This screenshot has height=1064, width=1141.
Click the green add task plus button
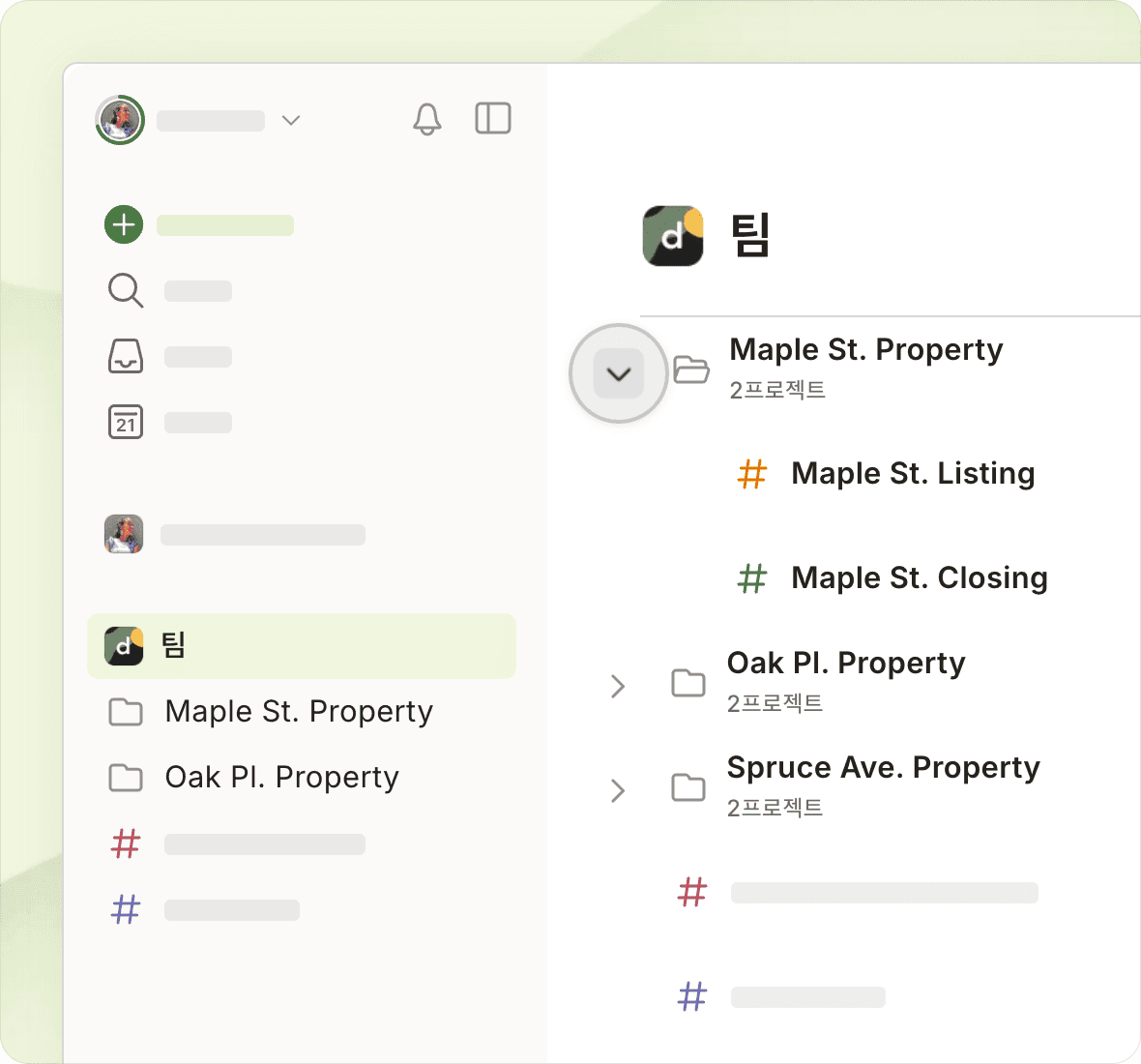124,224
